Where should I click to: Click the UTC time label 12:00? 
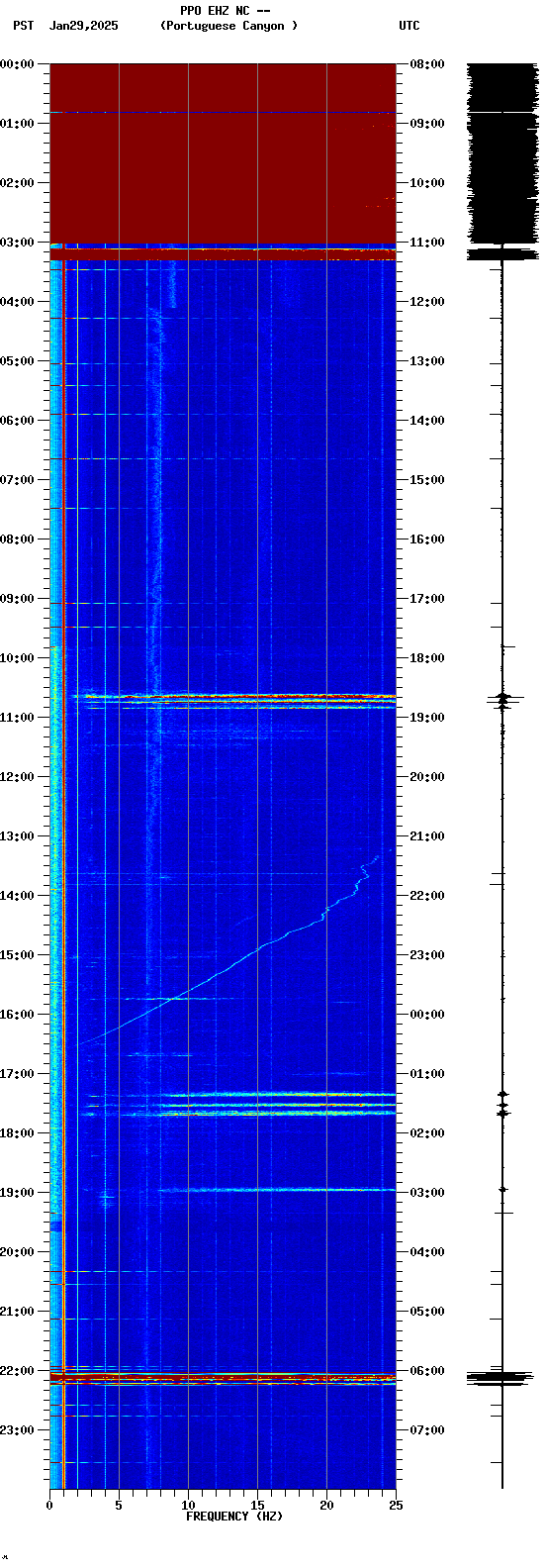click(x=426, y=301)
